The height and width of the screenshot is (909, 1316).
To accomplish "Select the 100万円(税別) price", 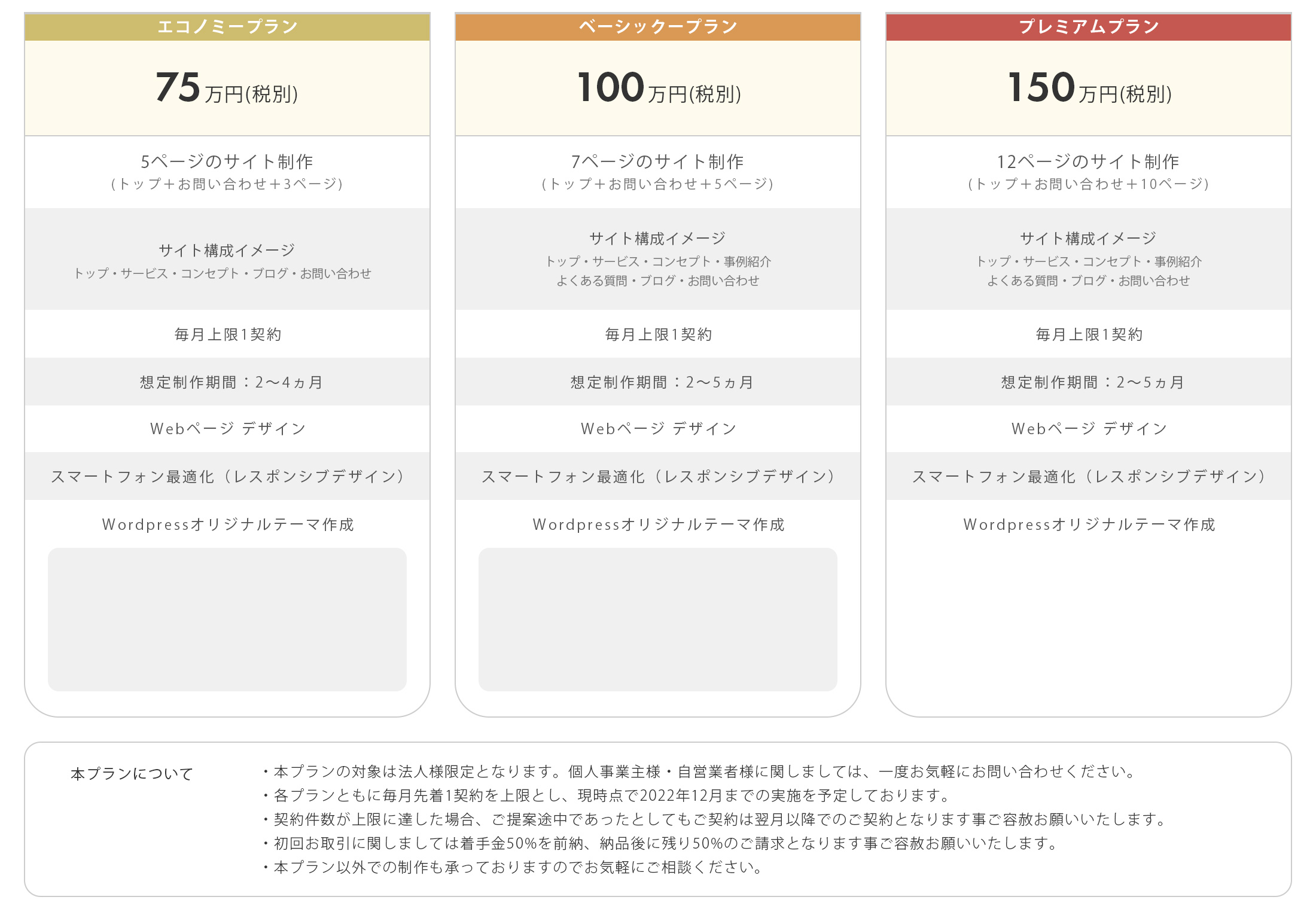I will (x=659, y=88).
